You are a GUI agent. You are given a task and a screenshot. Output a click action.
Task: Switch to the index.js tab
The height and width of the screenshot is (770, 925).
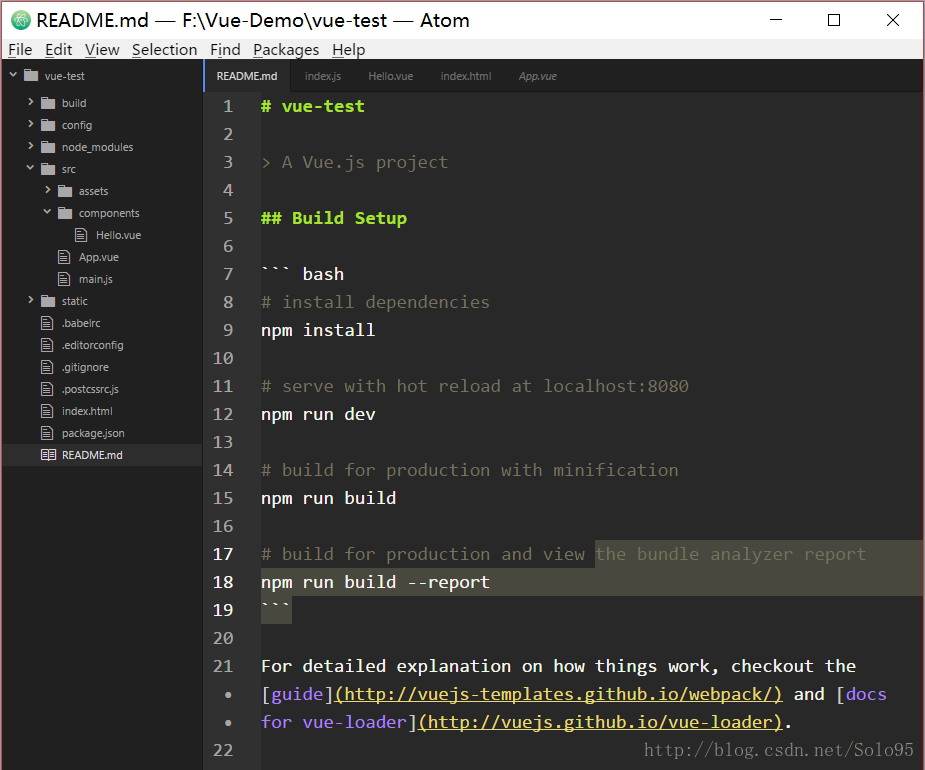[x=323, y=76]
